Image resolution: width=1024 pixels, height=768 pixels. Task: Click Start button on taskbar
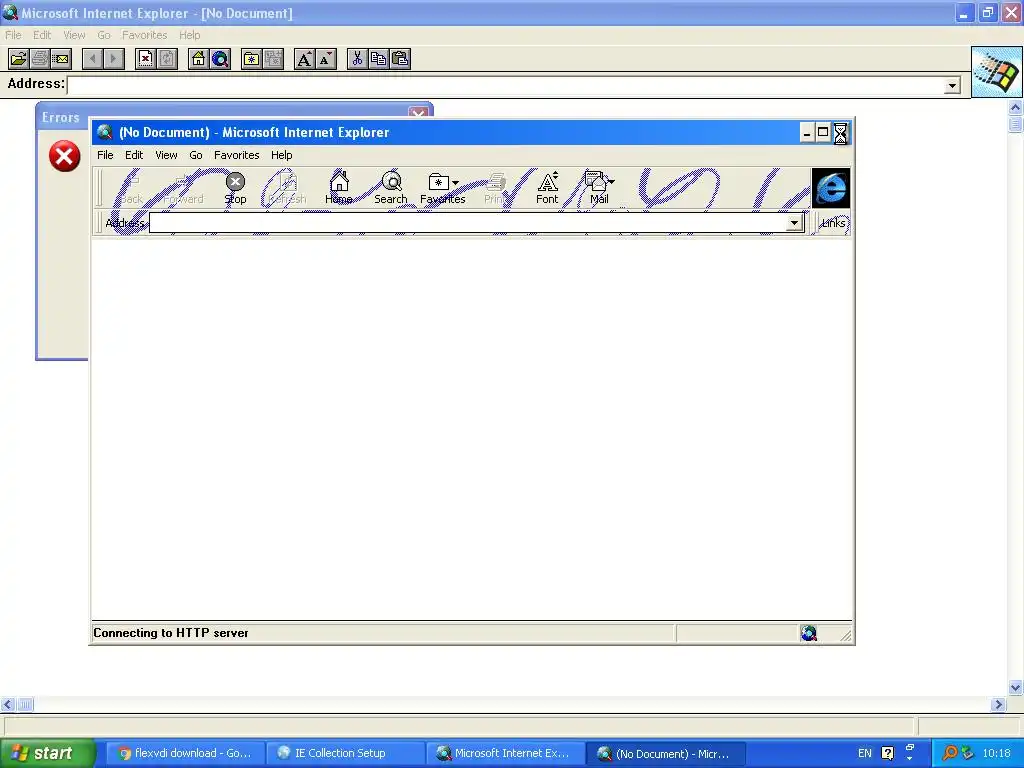[x=47, y=753]
